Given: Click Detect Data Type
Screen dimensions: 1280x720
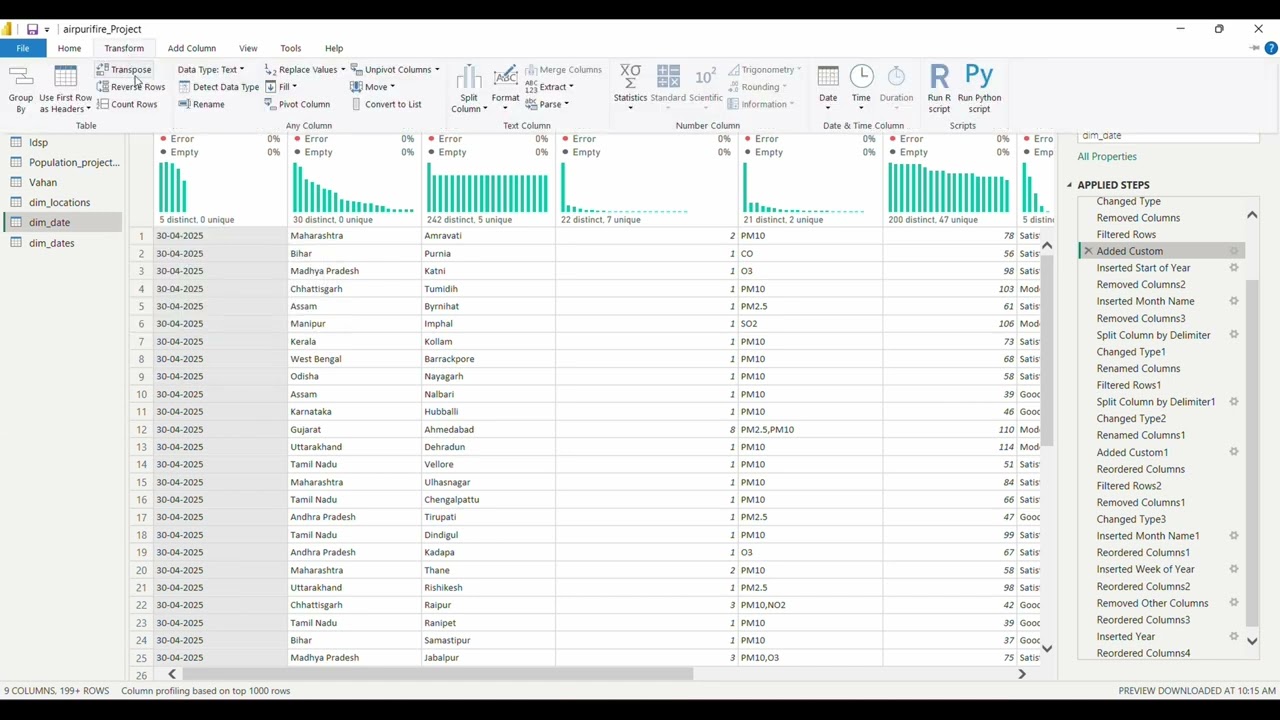Looking at the screenshot, I should pos(219,87).
